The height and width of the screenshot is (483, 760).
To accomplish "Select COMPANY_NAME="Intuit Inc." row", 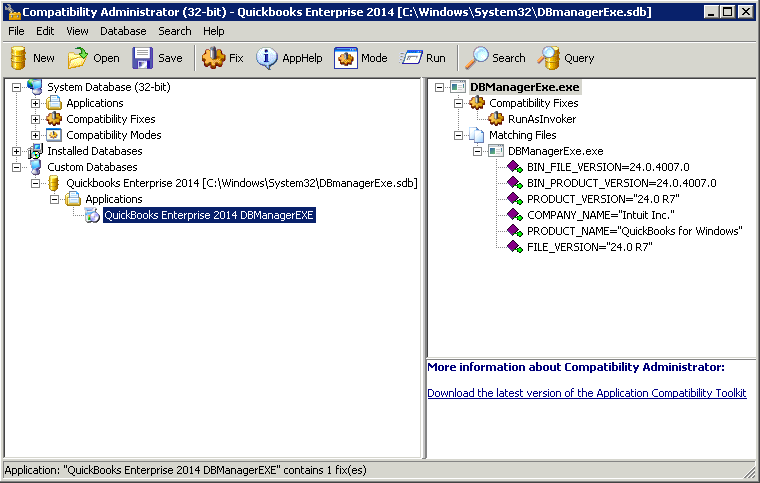I will coord(601,215).
